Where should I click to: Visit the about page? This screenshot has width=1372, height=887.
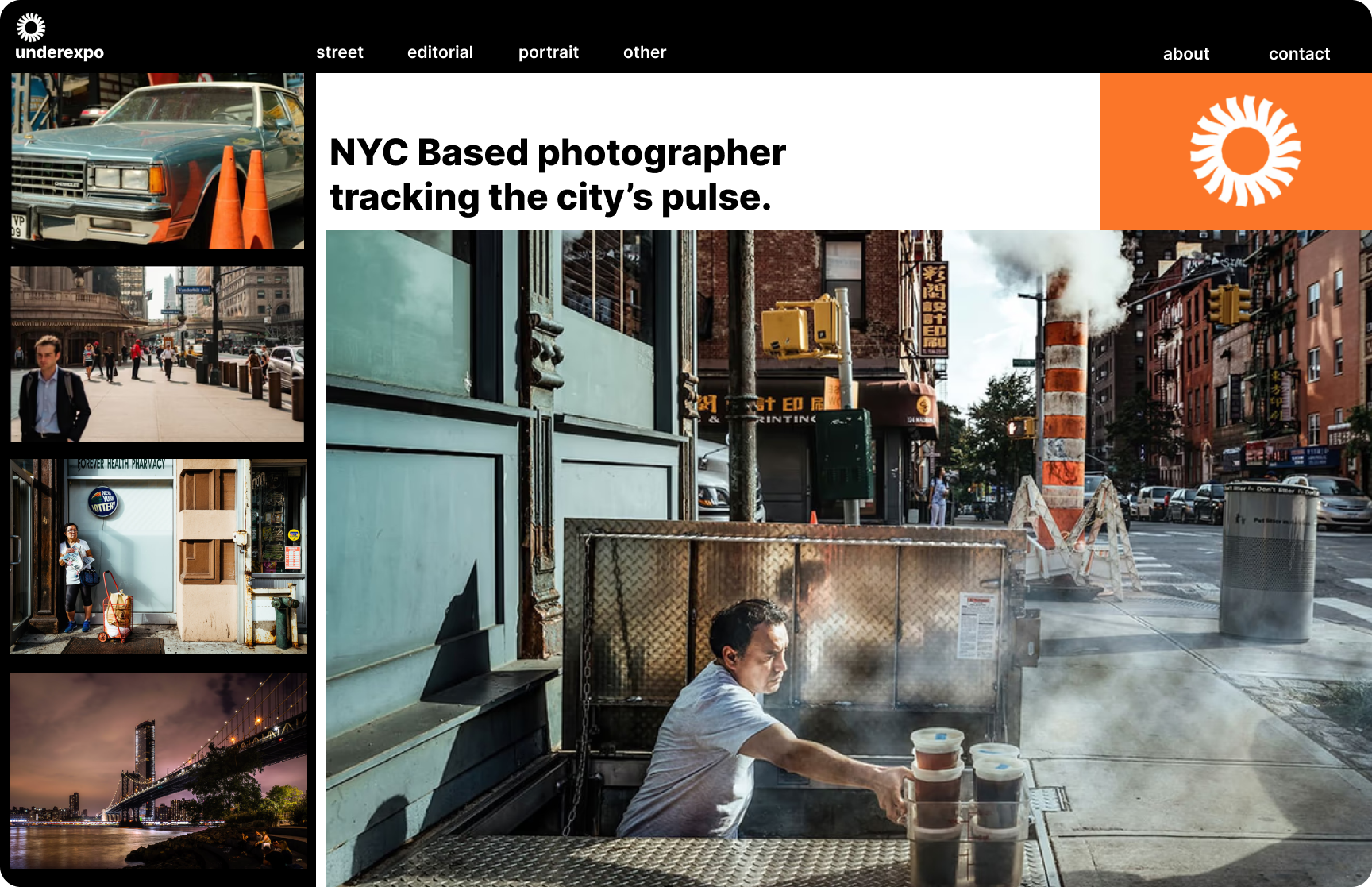point(1185,54)
